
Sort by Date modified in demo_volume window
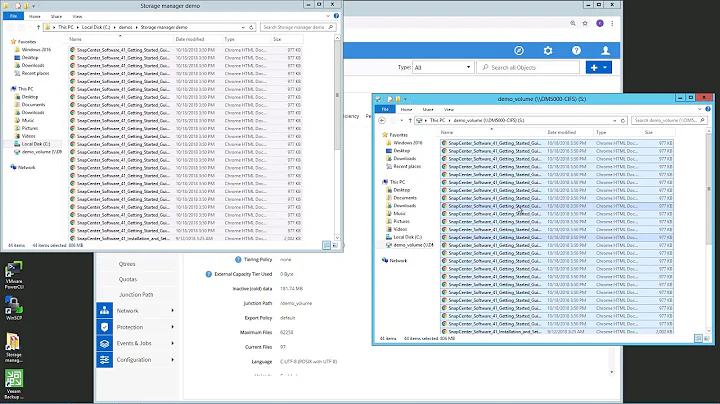[561, 132]
